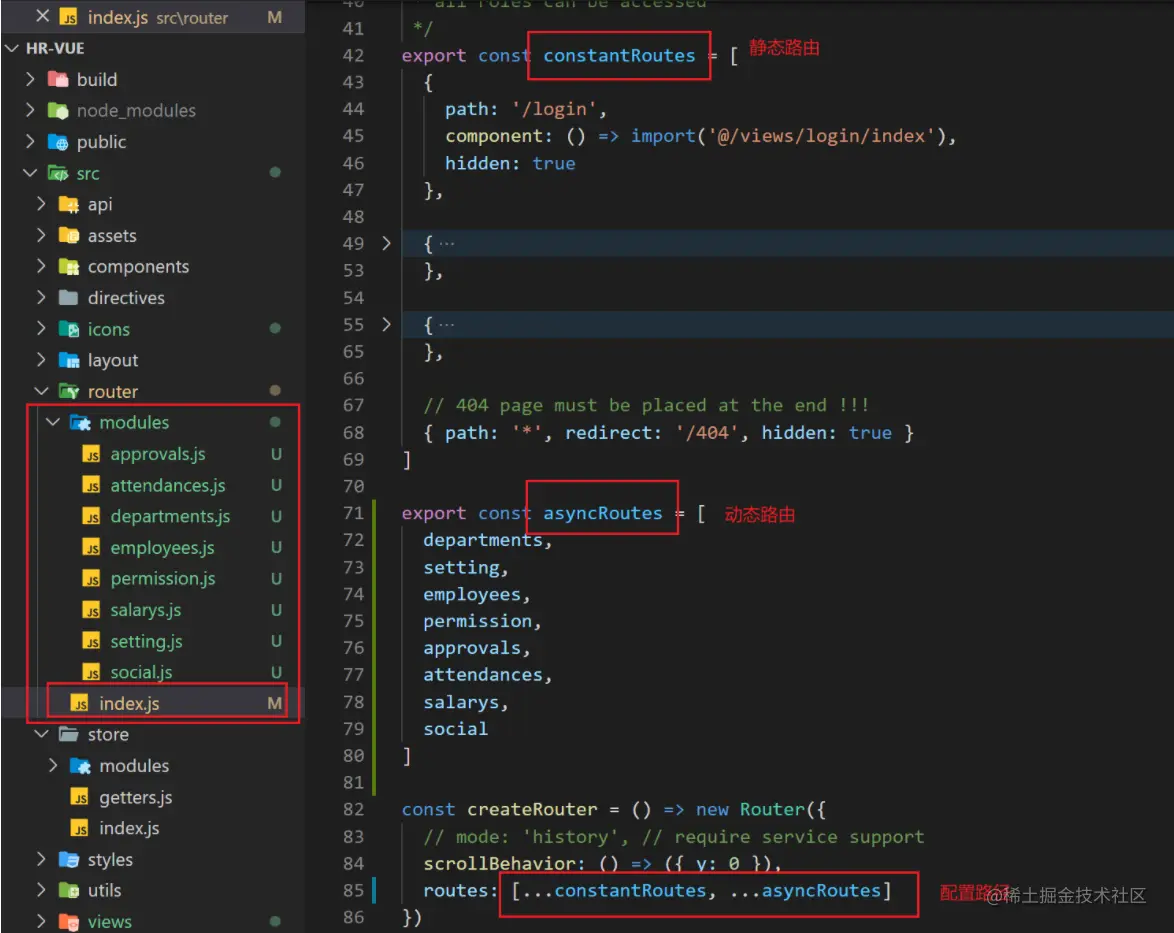Collapse the router modules folder
Viewport: 1174px width, 933px height.
click(52, 422)
